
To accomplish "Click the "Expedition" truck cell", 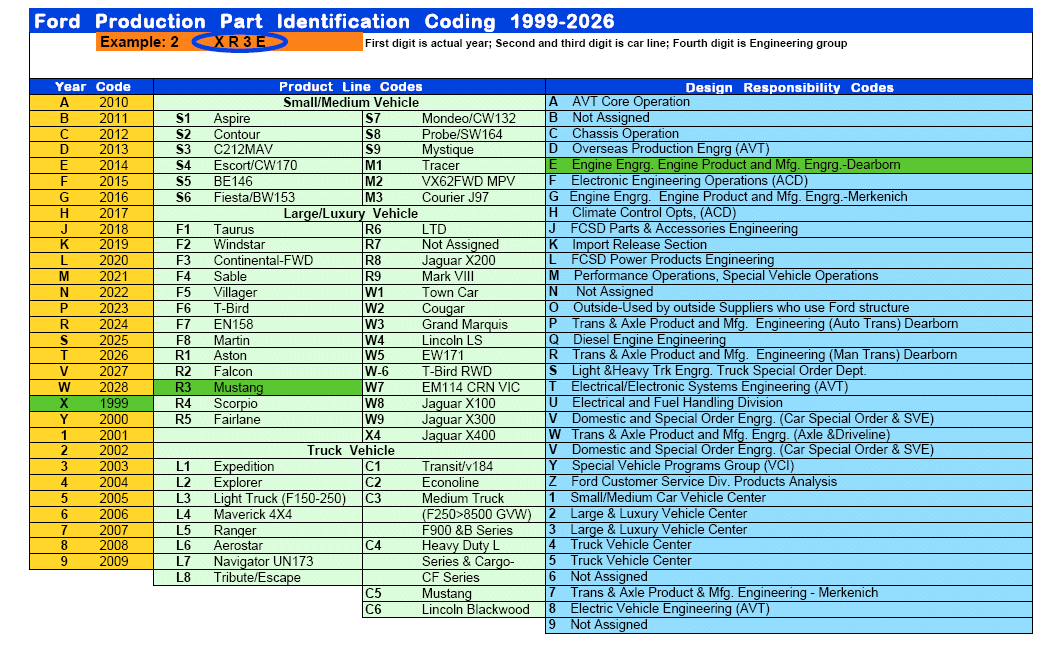I will point(243,466).
